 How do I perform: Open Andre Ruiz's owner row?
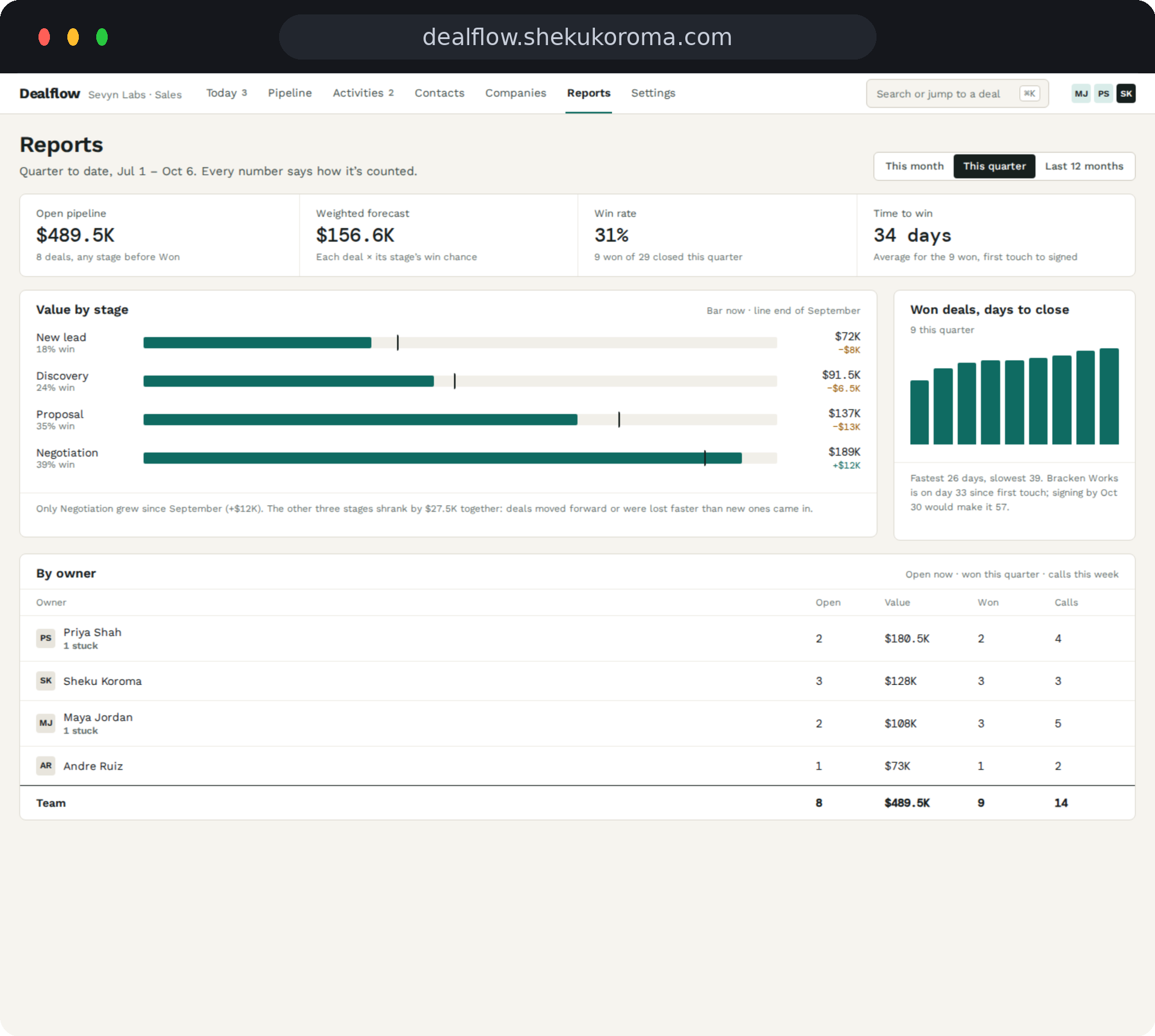tap(577, 766)
